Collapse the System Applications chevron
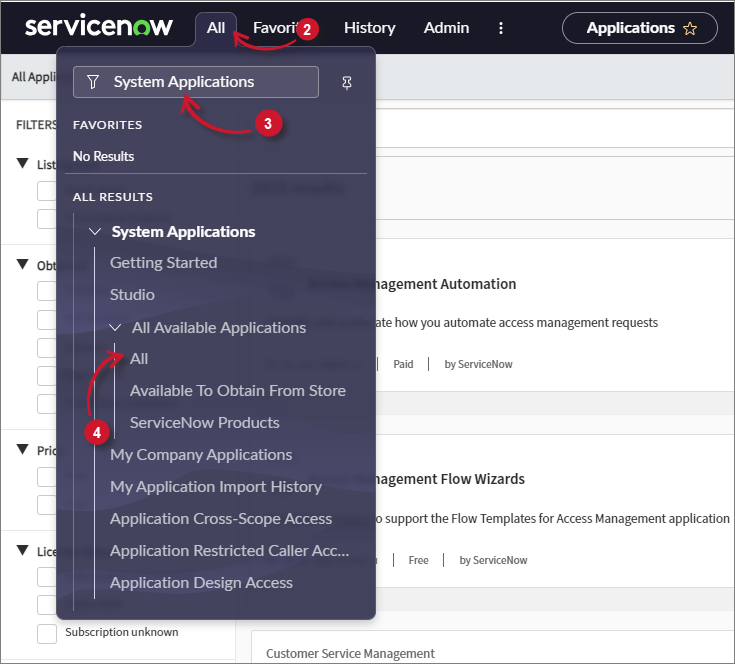The image size is (735, 664). click(95, 231)
